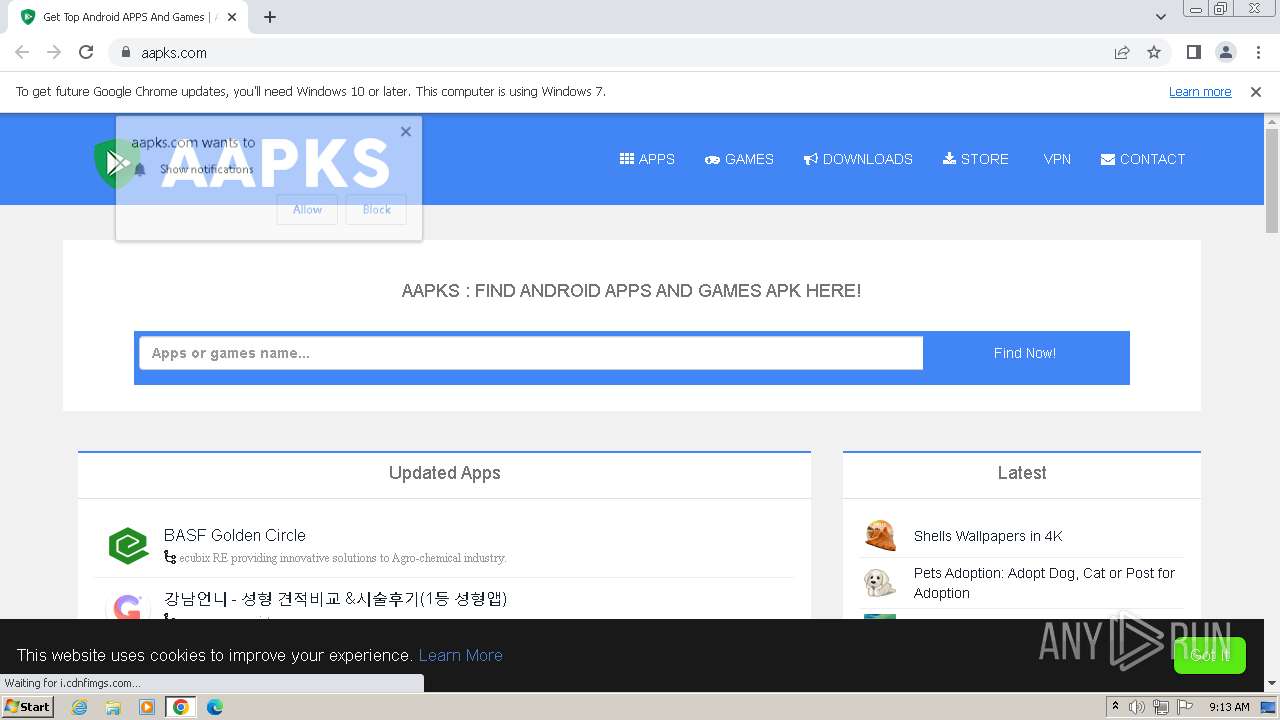The height and width of the screenshot is (720, 1280).
Task: Click the 'Latest' section heading
Action: tap(1022, 473)
